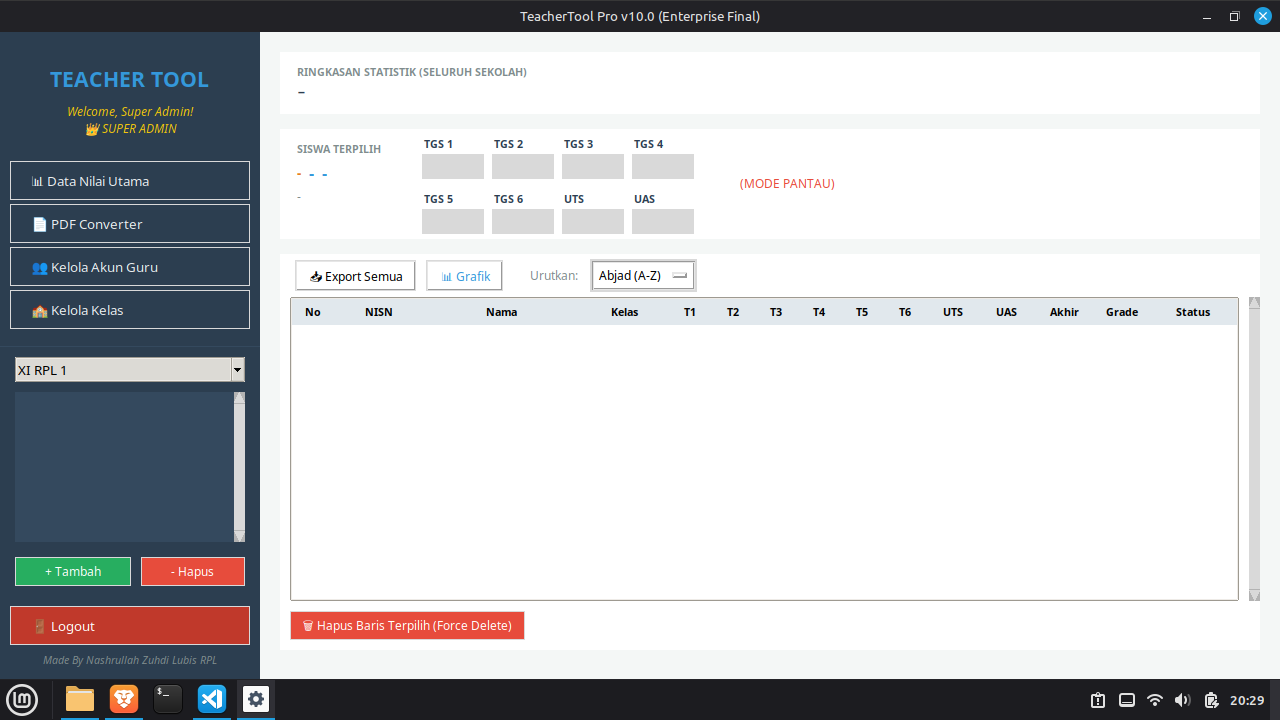Click the table's vertical scrollbar

[x=1255, y=450]
